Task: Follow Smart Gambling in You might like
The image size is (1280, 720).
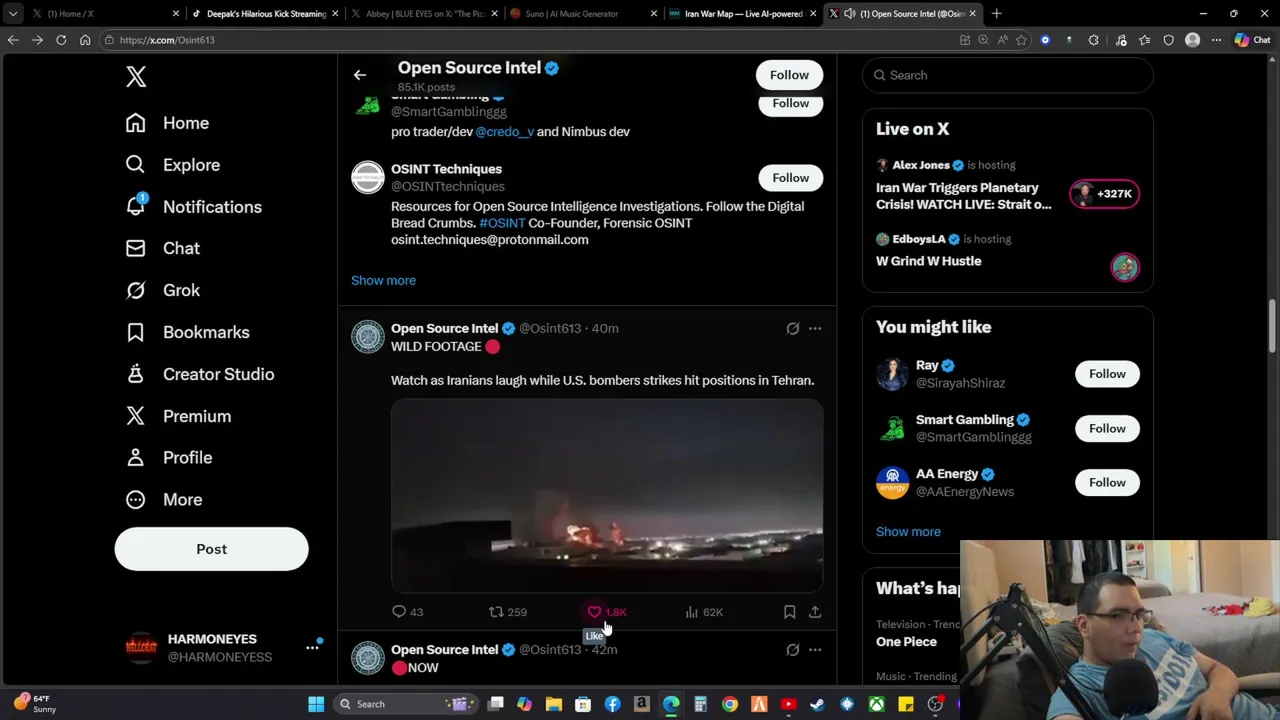Action: (1107, 428)
